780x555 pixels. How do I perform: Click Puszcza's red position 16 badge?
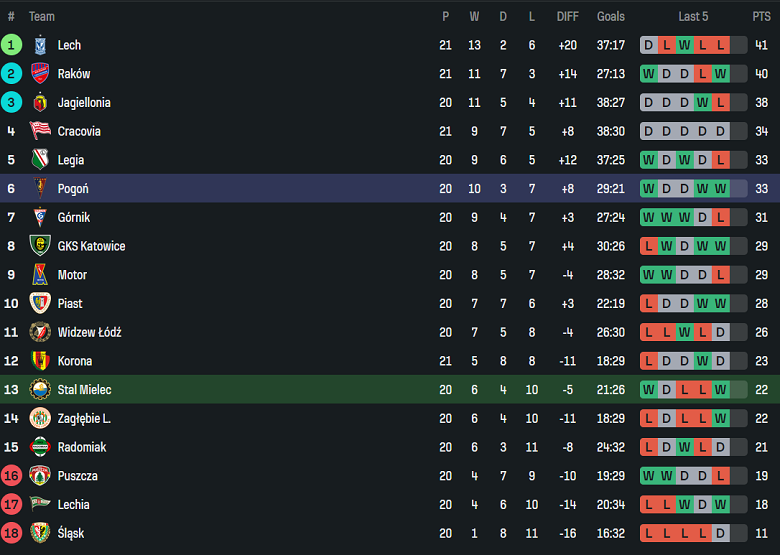click(x=11, y=476)
